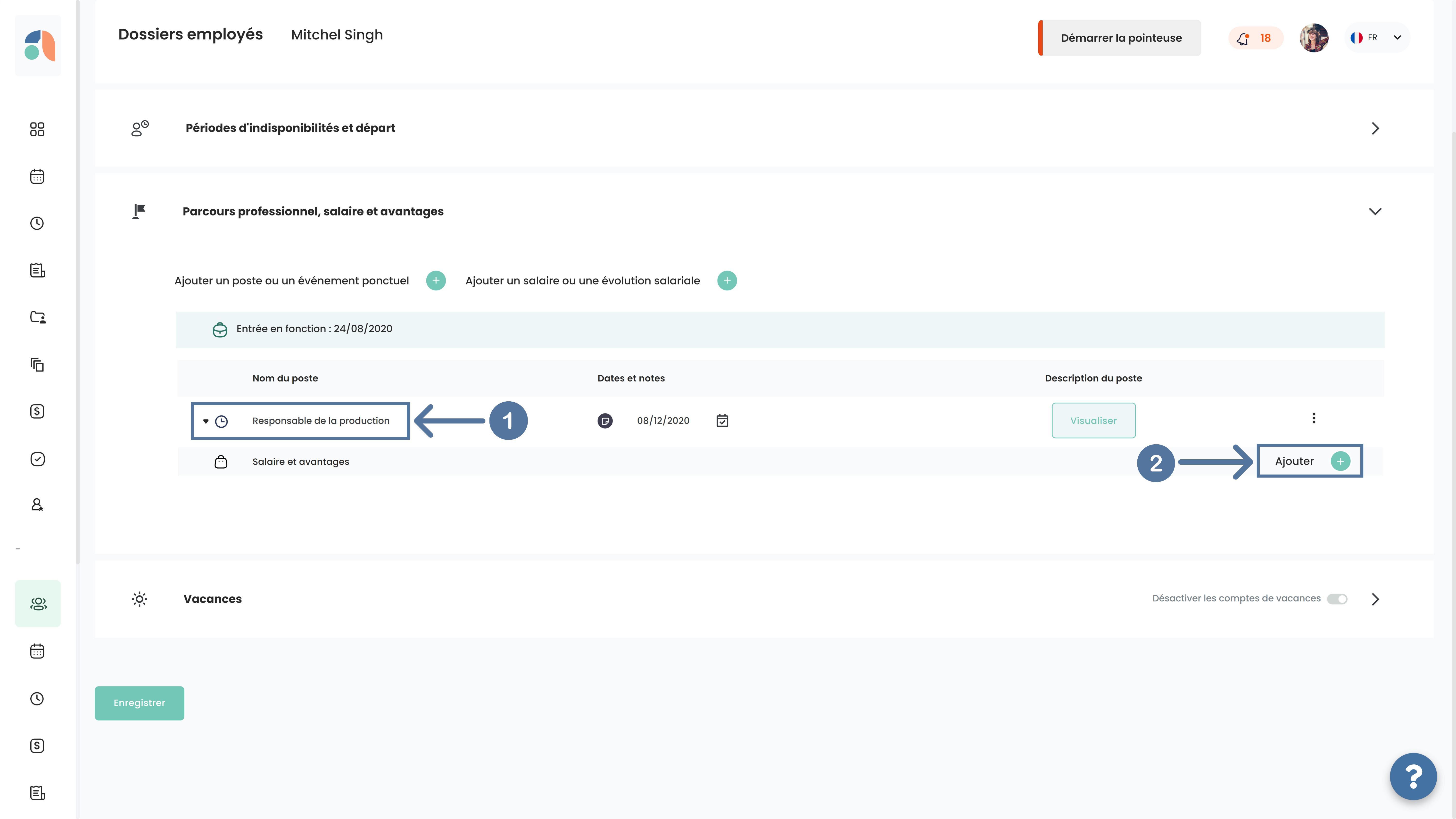This screenshot has height=819, width=1456.
Task: Open the calendar icon directly below the employees group icon
Action: pos(37,651)
